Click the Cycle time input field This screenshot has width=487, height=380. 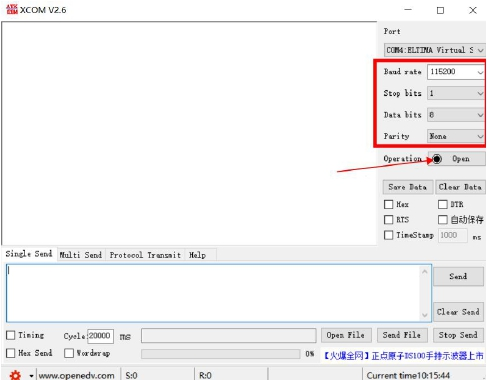[x=100, y=336]
